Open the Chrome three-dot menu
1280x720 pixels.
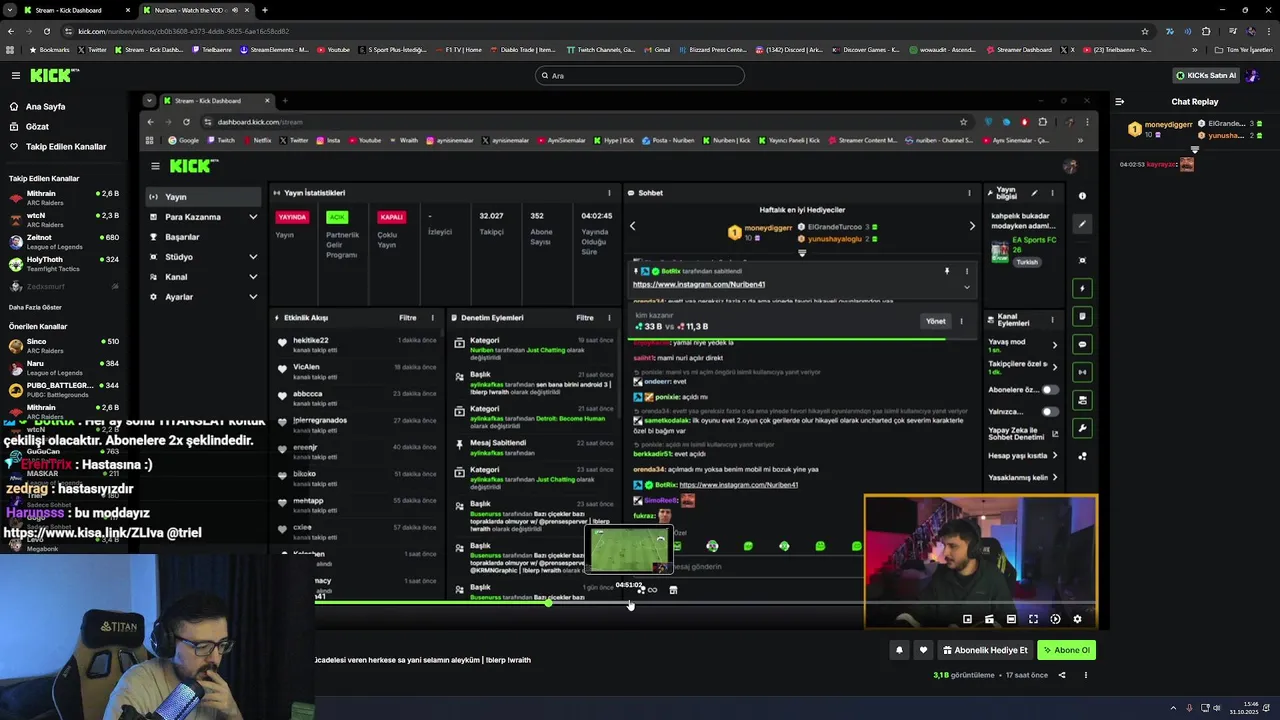(1270, 31)
